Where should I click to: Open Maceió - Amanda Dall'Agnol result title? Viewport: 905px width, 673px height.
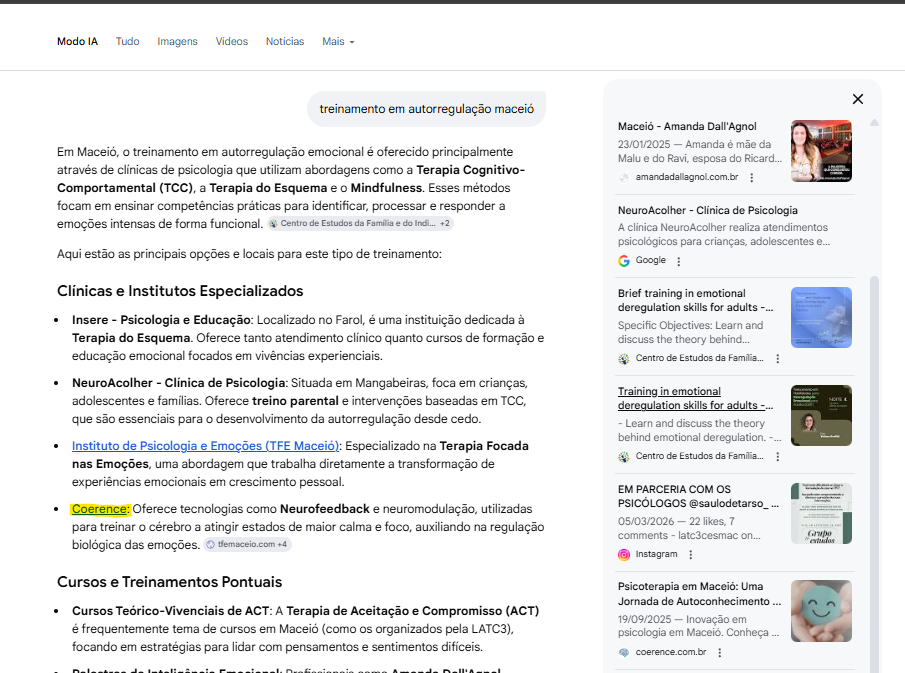point(687,126)
